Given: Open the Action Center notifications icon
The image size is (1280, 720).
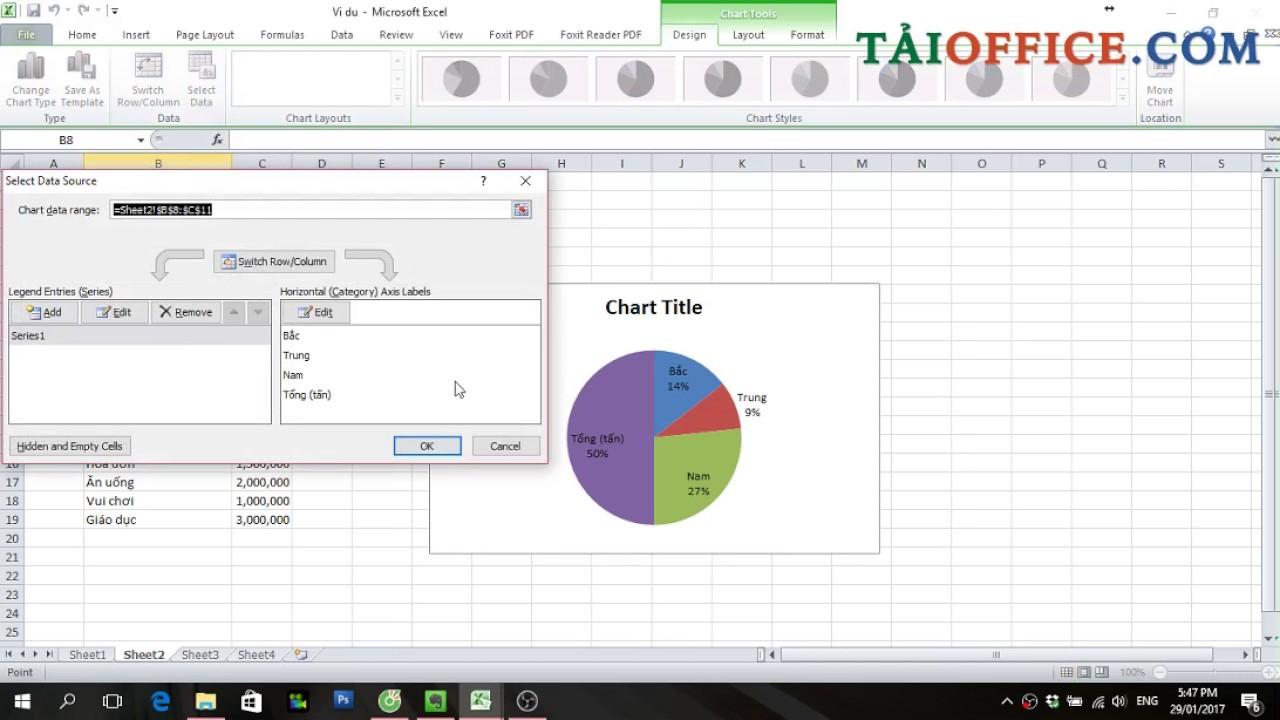Looking at the screenshot, I should click(1250, 701).
